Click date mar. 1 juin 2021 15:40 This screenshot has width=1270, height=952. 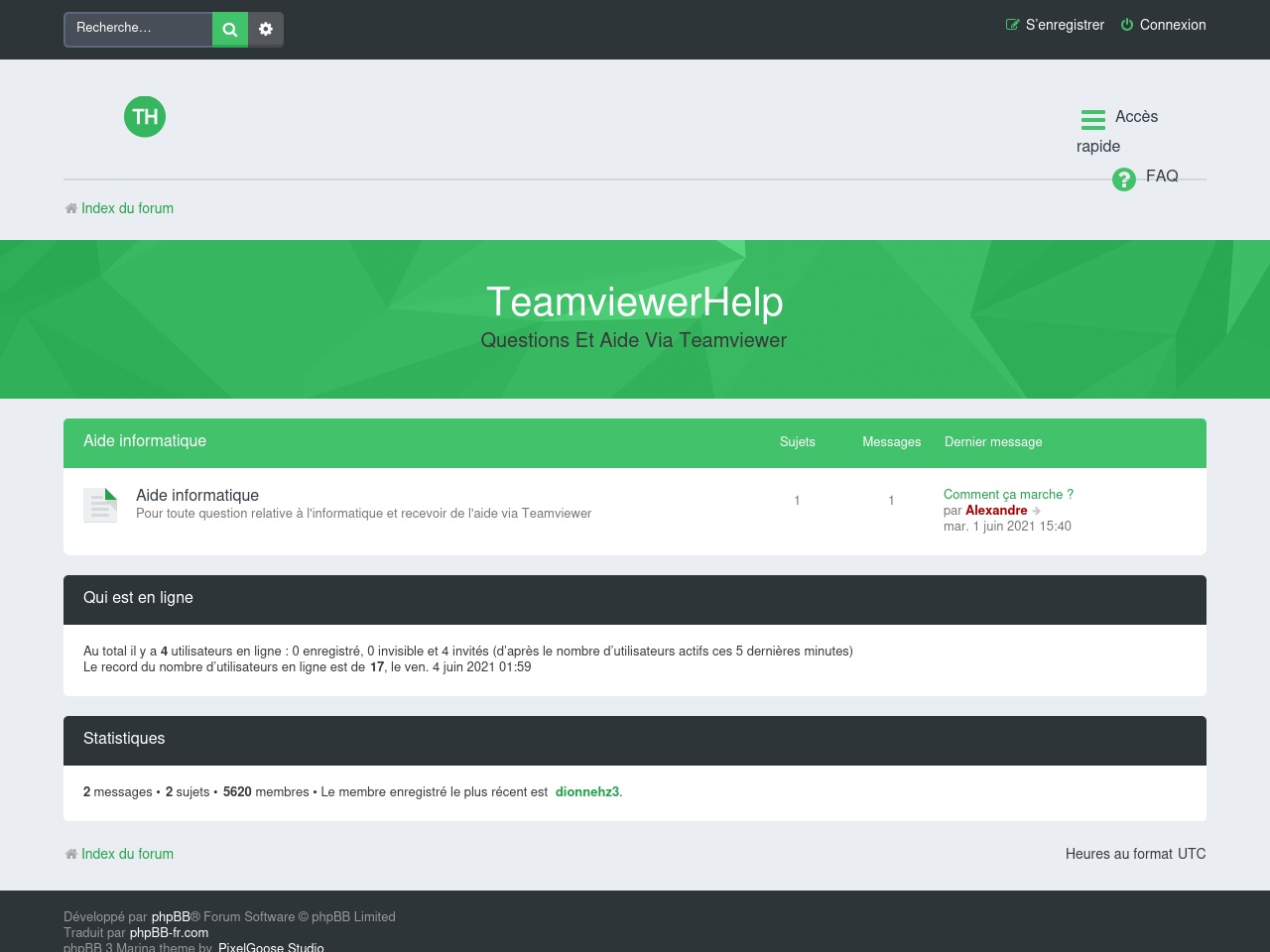point(1007,527)
